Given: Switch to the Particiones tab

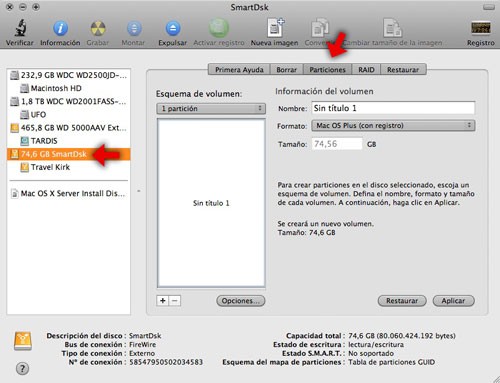Looking at the screenshot, I should [327, 70].
